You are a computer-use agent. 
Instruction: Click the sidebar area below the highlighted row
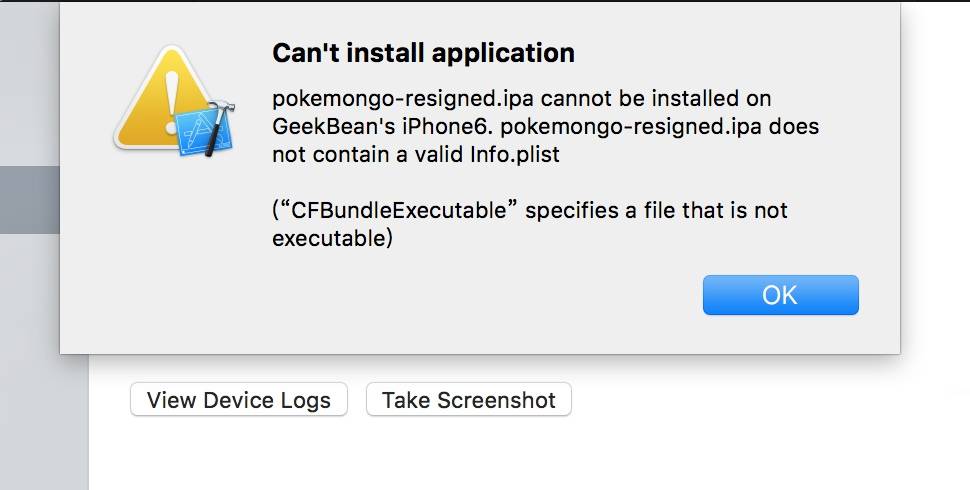point(29,350)
